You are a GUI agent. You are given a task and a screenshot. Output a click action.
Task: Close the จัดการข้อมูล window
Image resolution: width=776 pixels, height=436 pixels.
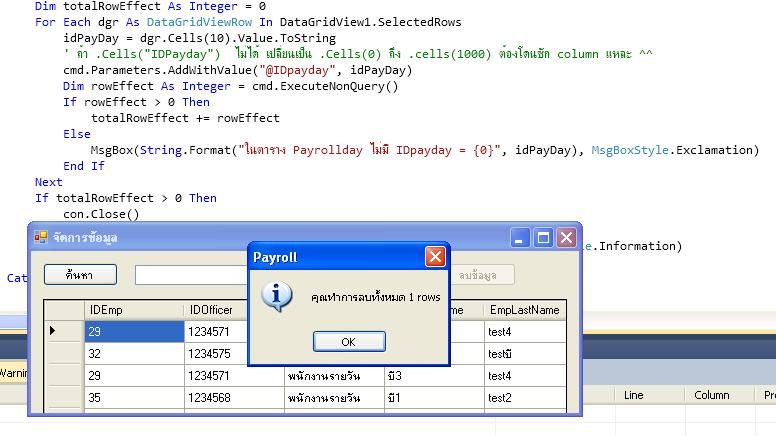point(566,238)
